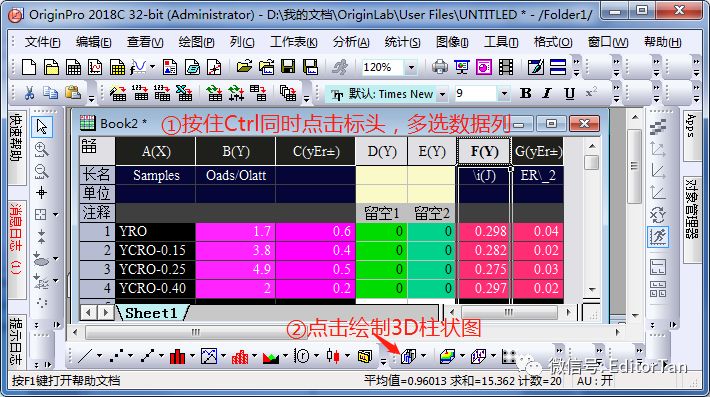Select the Zoom In tool
This screenshot has width=710, height=397.
[42, 150]
